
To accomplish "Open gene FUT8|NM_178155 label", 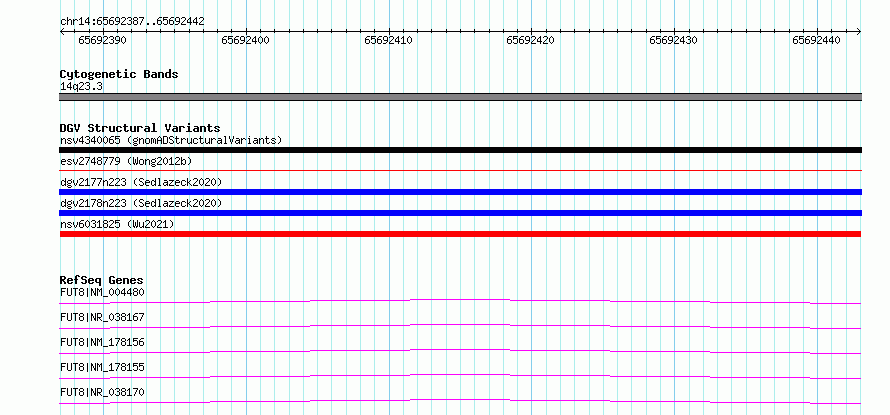I will coord(102,367).
